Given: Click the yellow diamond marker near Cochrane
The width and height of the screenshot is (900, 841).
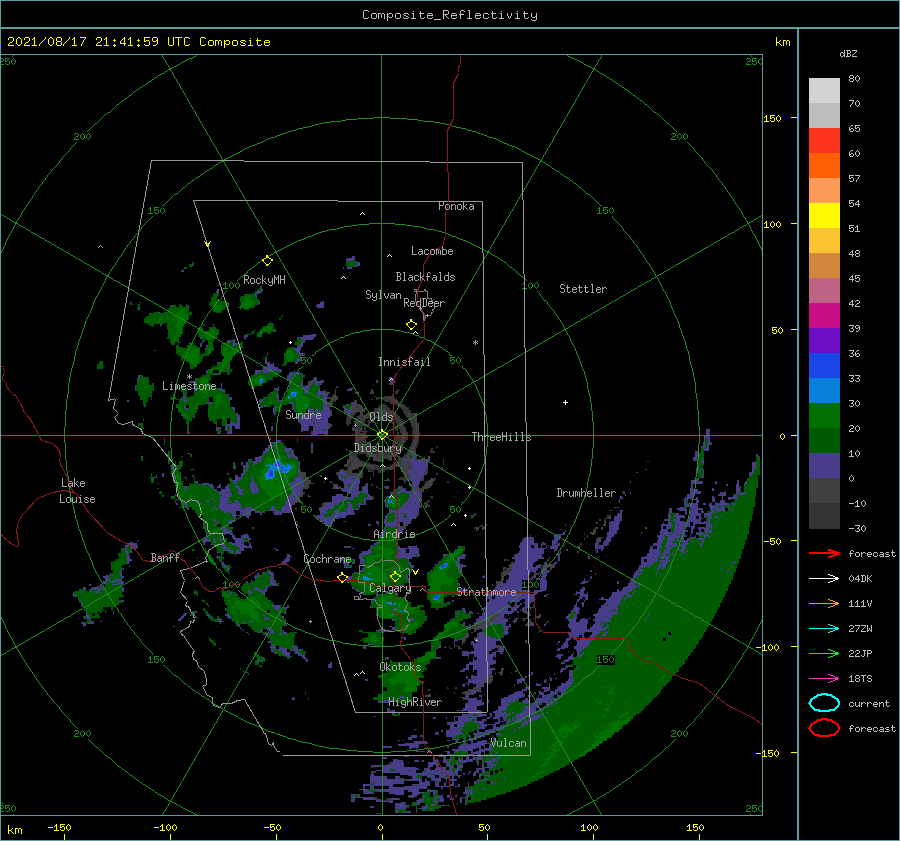Looking at the screenshot, I should click(342, 578).
